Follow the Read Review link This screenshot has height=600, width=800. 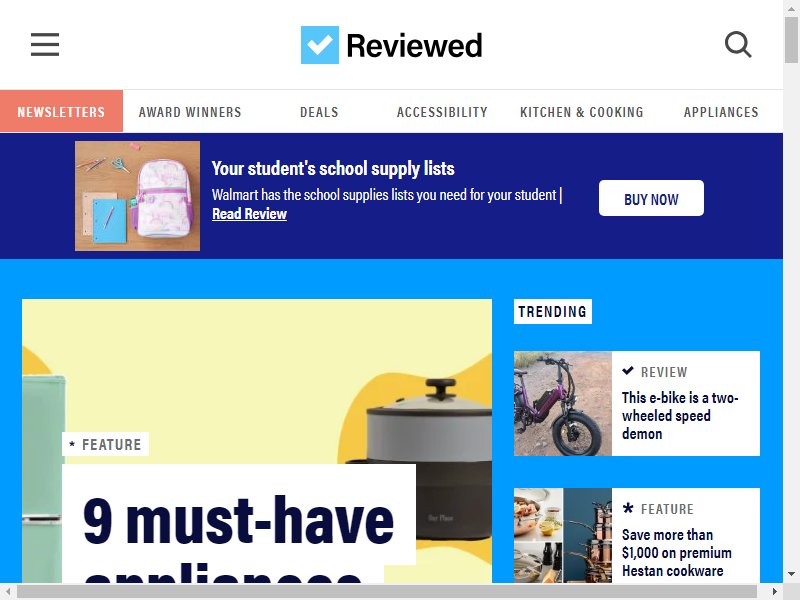249,214
